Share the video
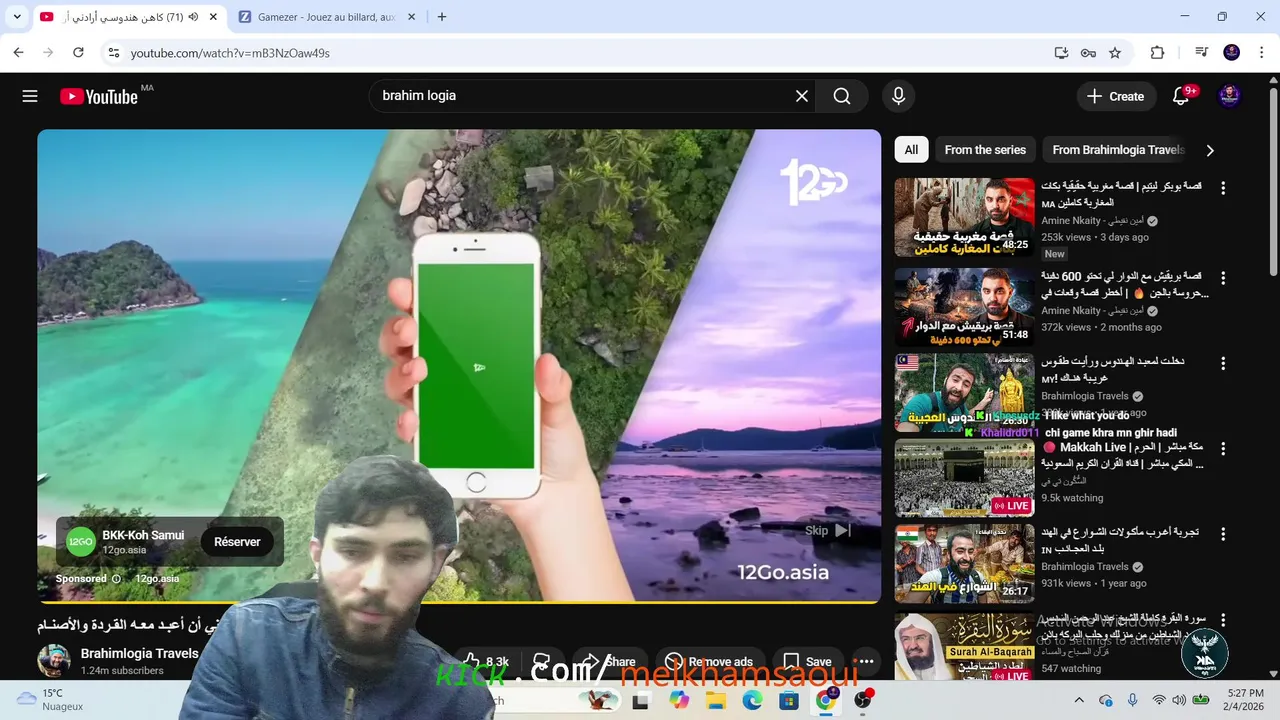1280x720 pixels. tap(608, 661)
